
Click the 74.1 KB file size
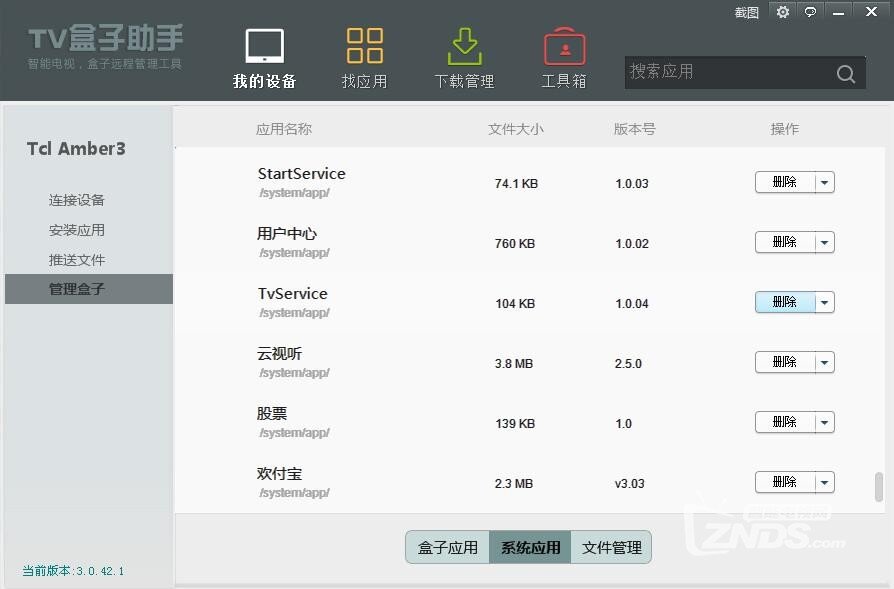point(517,184)
